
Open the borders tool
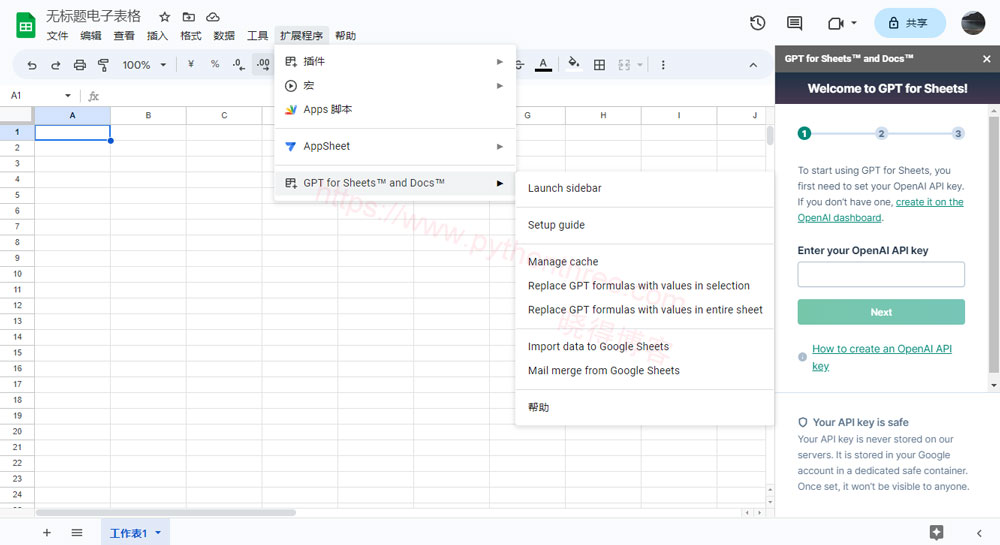click(x=599, y=65)
